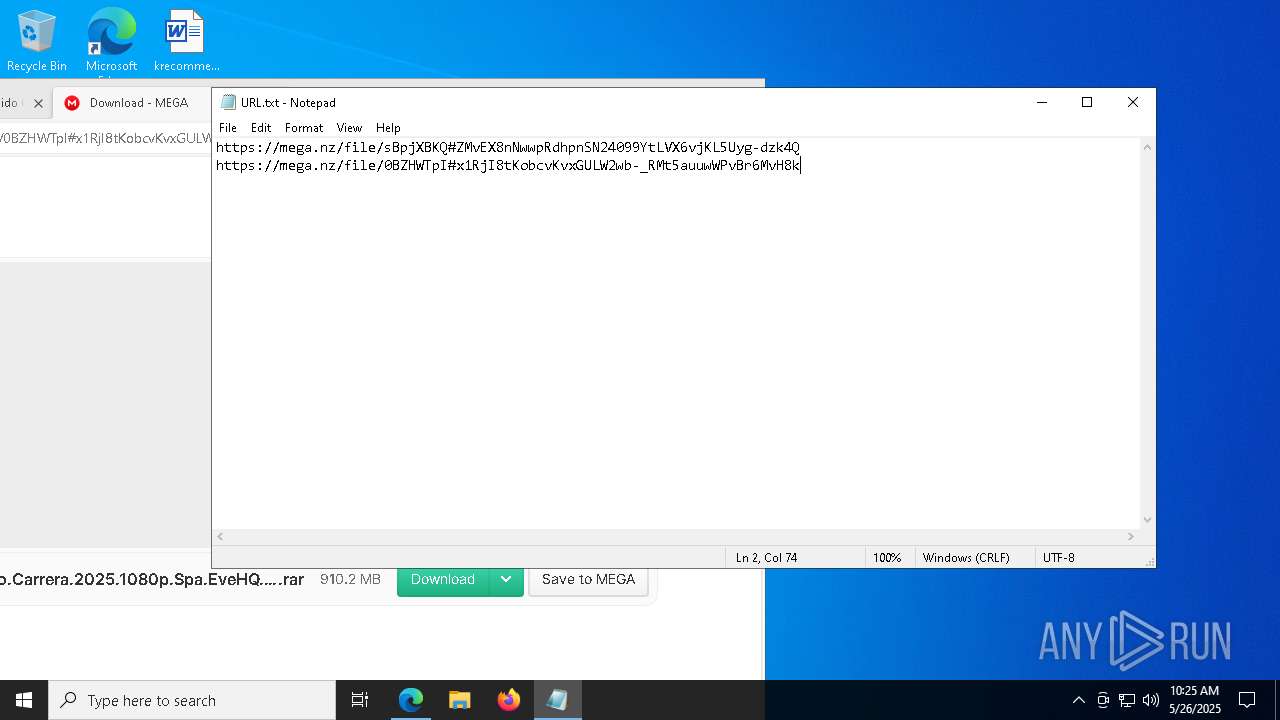
Task: Open Notepad View menu
Action: 349,128
